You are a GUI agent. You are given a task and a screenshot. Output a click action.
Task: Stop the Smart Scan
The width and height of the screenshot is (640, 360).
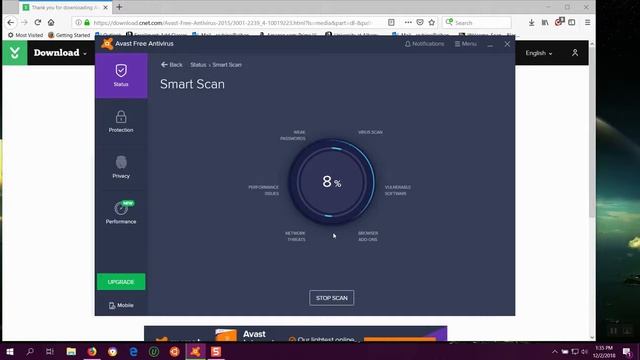click(x=331, y=298)
